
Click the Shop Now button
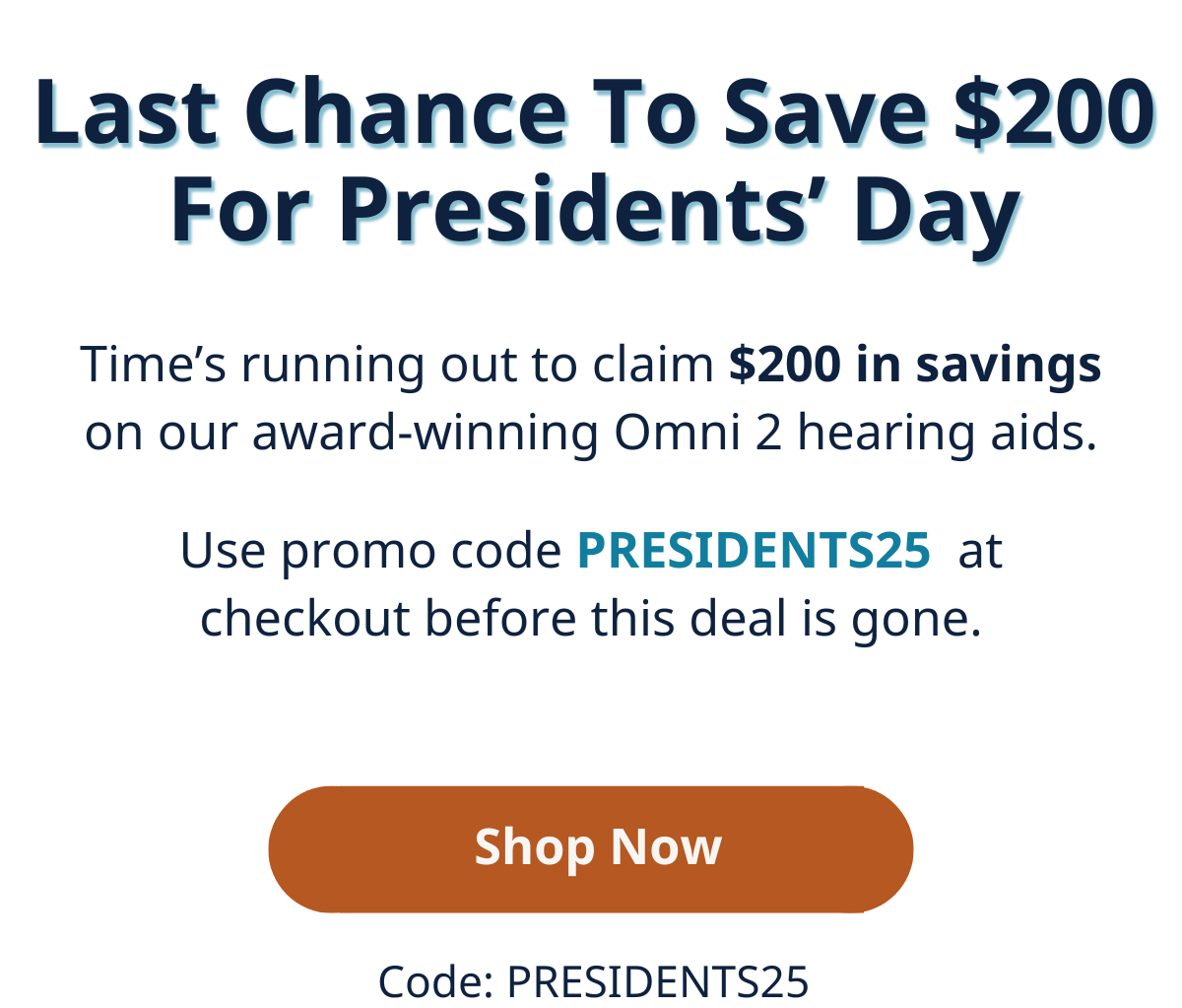[x=591, y=849]
